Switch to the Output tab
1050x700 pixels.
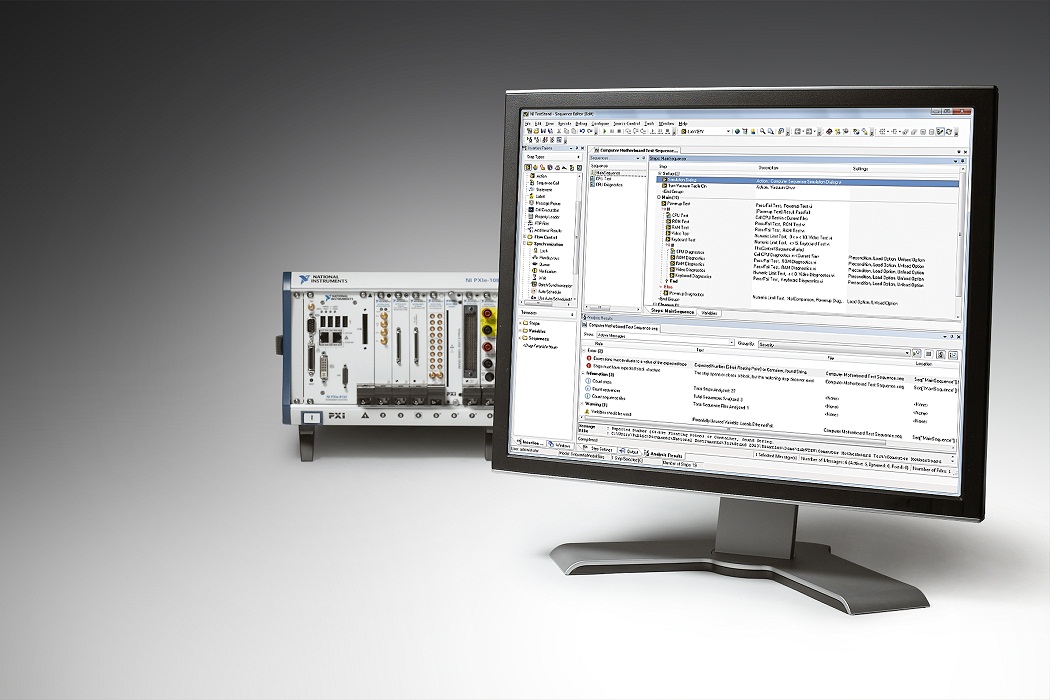630,451
